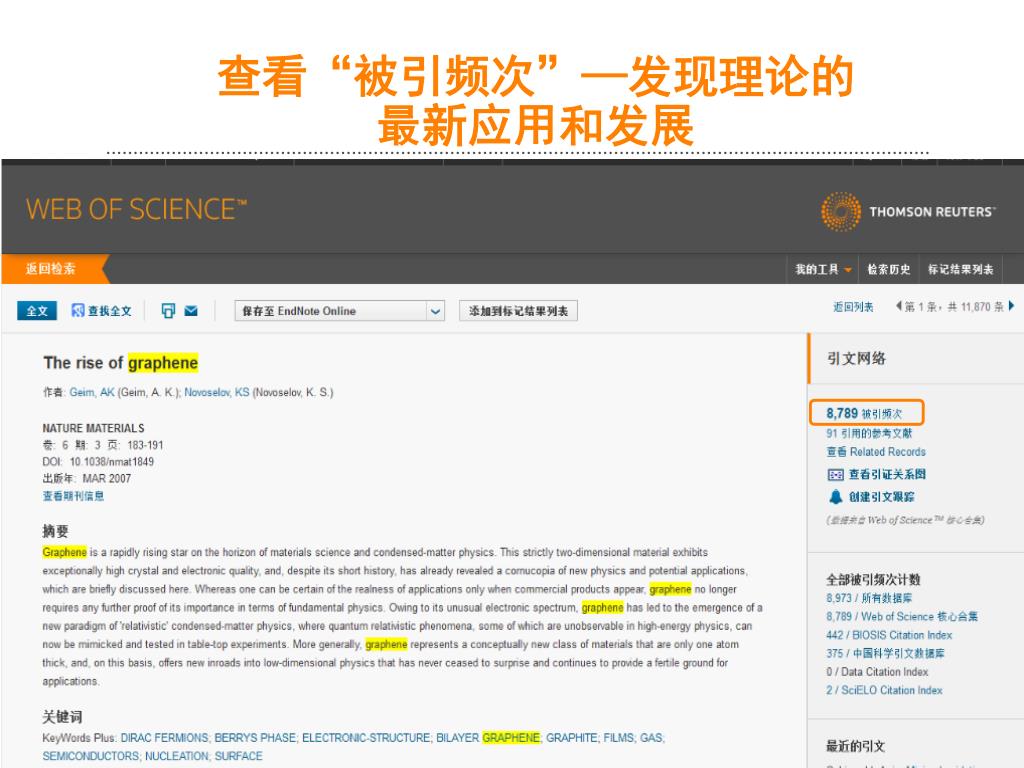Expand the 我的工具 menu

(x=823, y=269)
